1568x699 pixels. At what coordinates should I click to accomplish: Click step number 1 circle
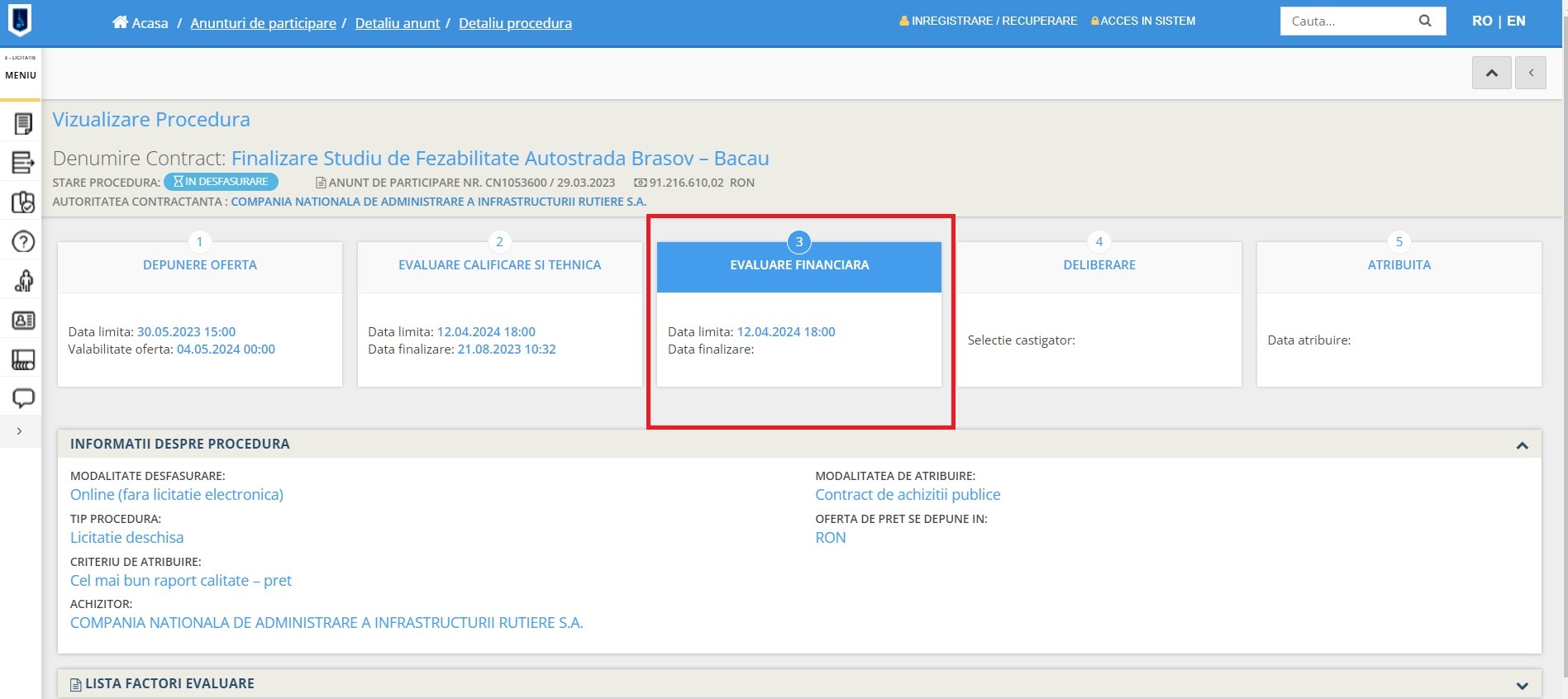point(199,241)
